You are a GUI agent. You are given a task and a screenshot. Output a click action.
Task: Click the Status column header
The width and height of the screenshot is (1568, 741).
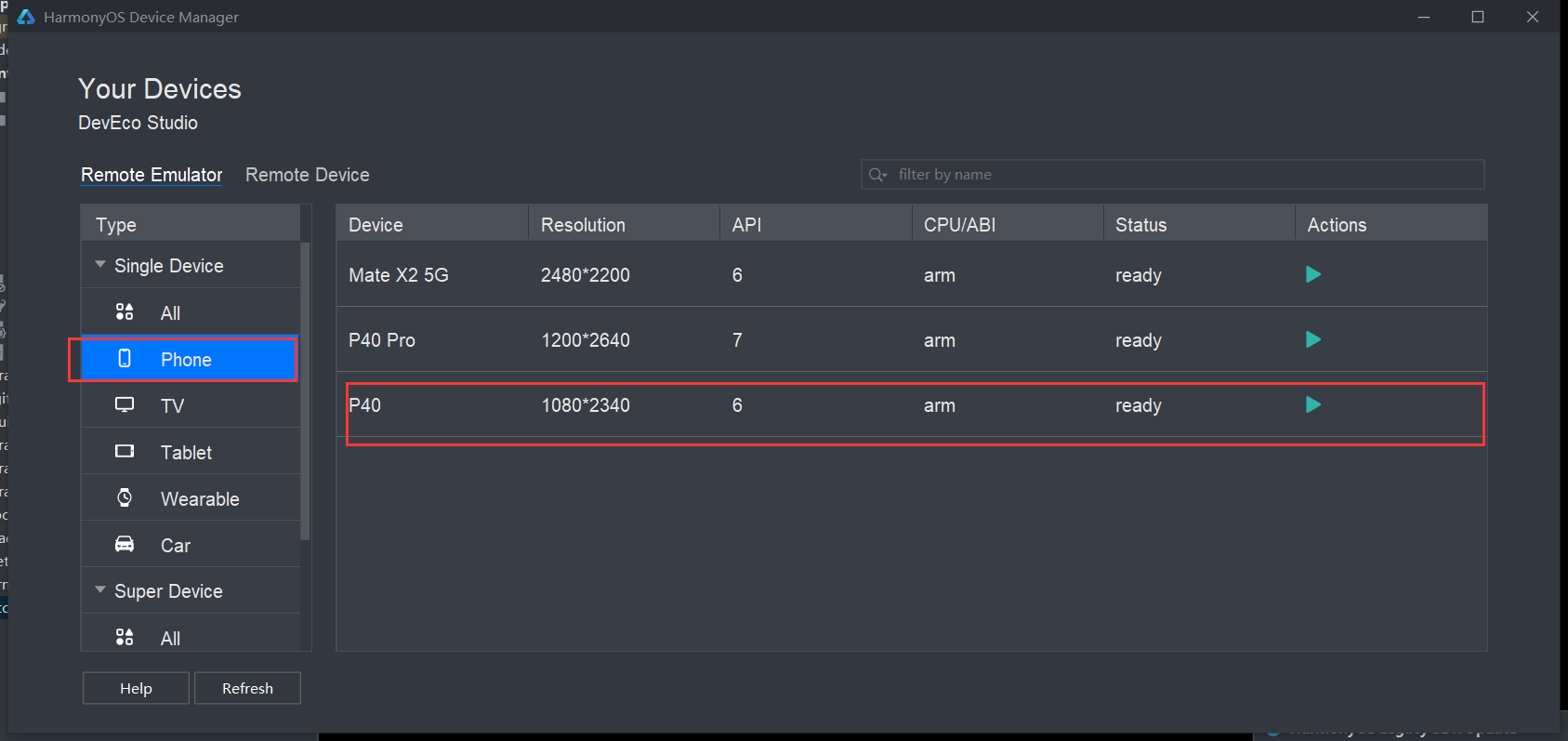coord(1199,224)
